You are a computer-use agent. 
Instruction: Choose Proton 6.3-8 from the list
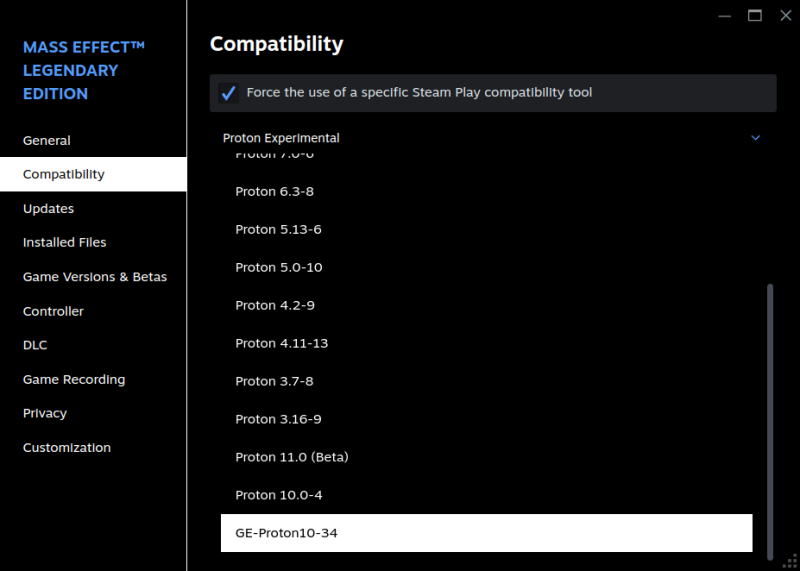486,191
